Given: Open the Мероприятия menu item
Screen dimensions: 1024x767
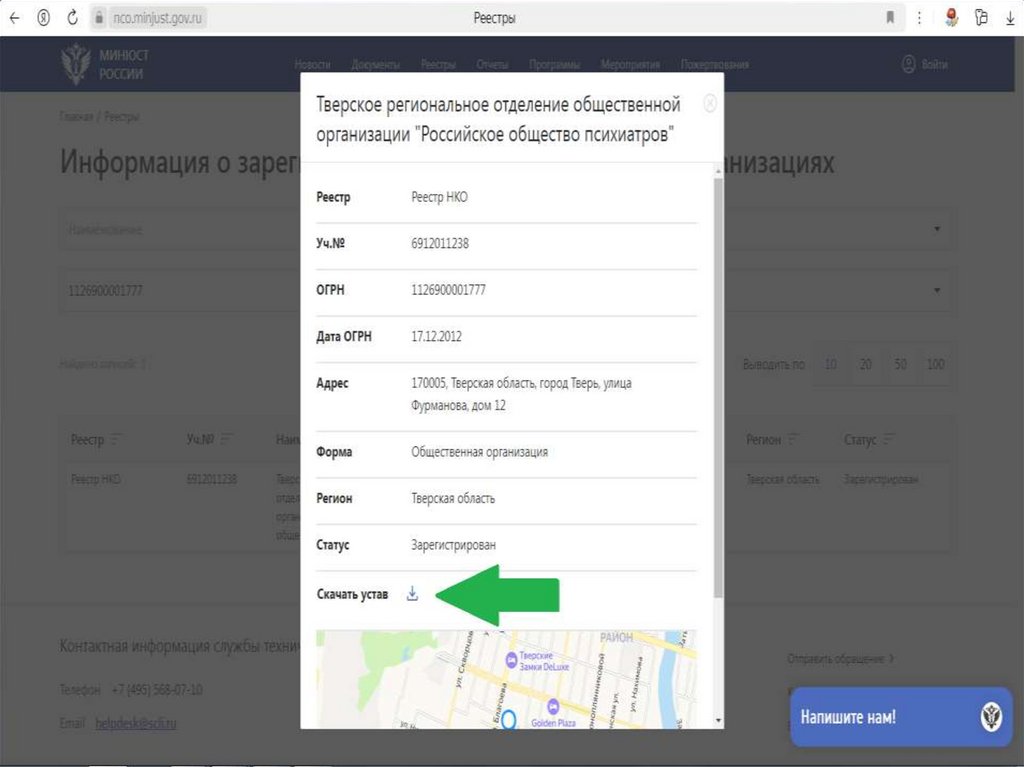Looking at the screenshot, I should pyautogui.click(x=630, y=64).
